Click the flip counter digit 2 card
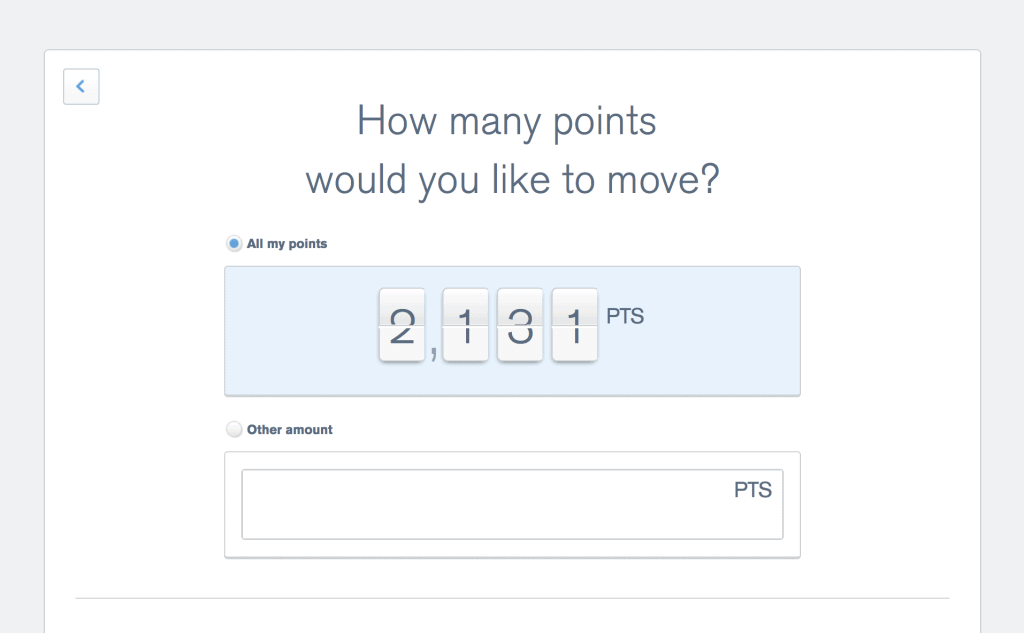The height and width of the screenshot is (633, 1024). (402, 326)
